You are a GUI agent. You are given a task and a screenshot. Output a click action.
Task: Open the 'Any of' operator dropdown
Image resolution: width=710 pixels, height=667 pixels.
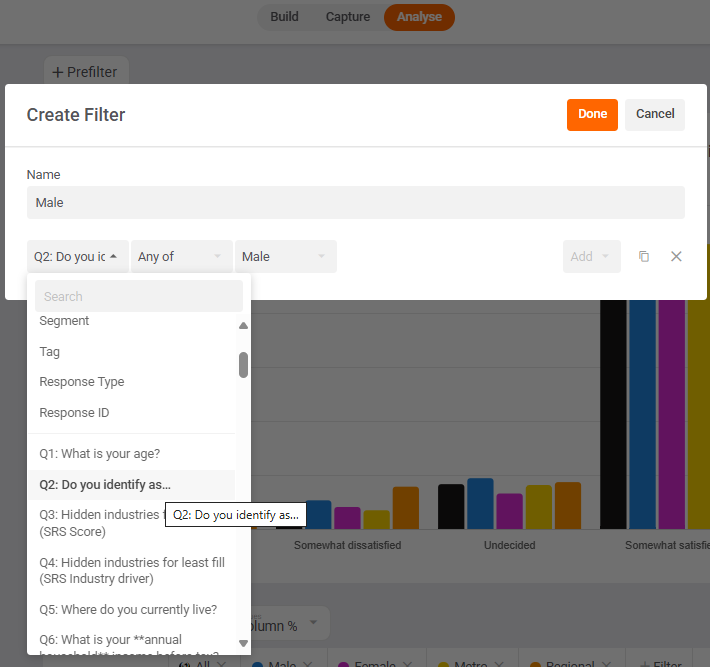[x=181, y=256]
